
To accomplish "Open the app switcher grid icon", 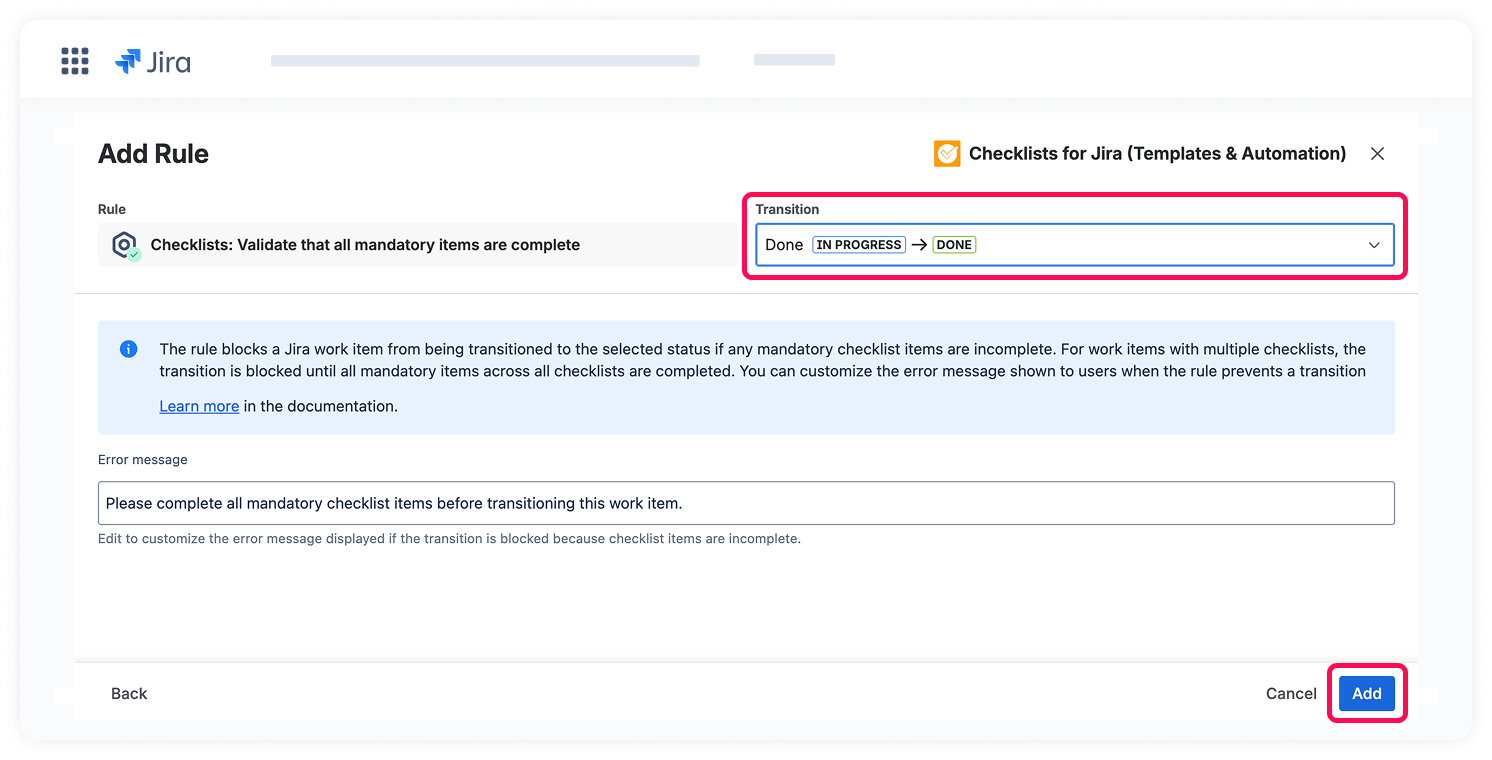I will point(75,61).
